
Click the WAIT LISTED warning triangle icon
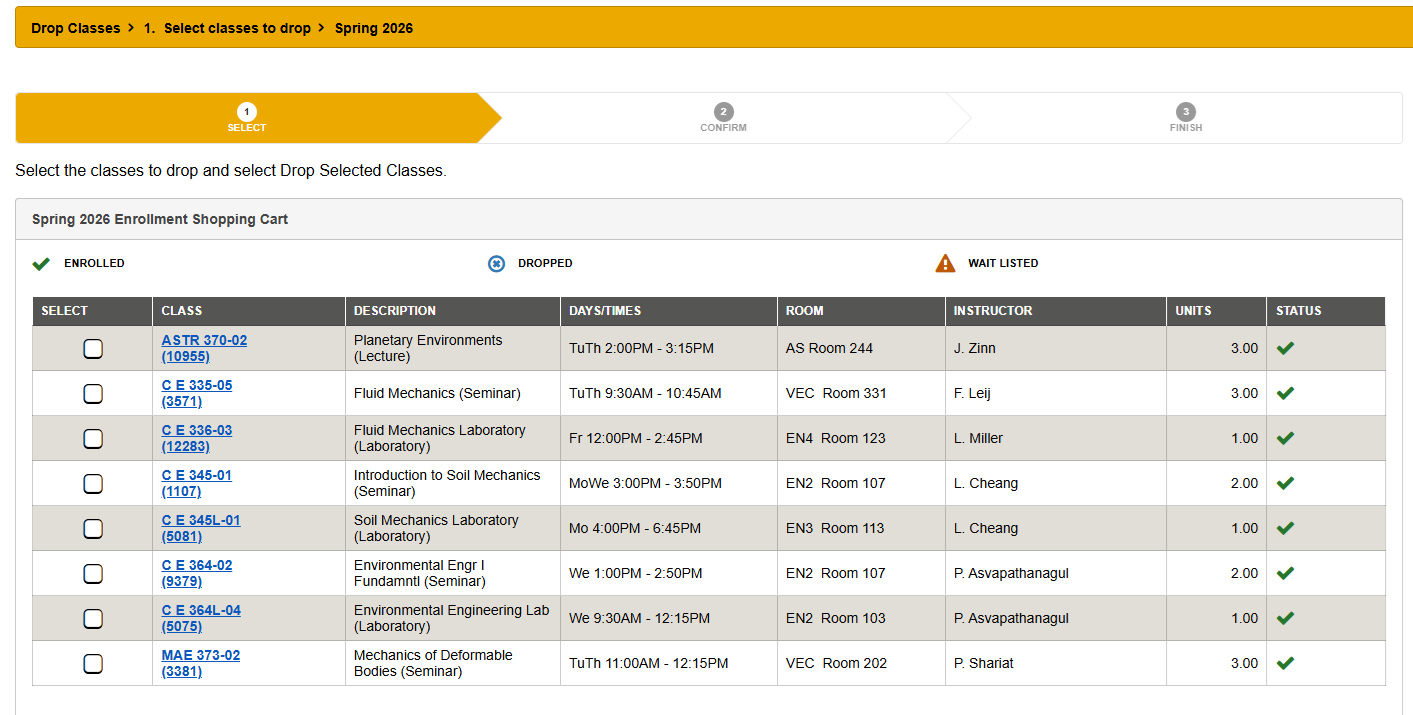tap(945, 262)
